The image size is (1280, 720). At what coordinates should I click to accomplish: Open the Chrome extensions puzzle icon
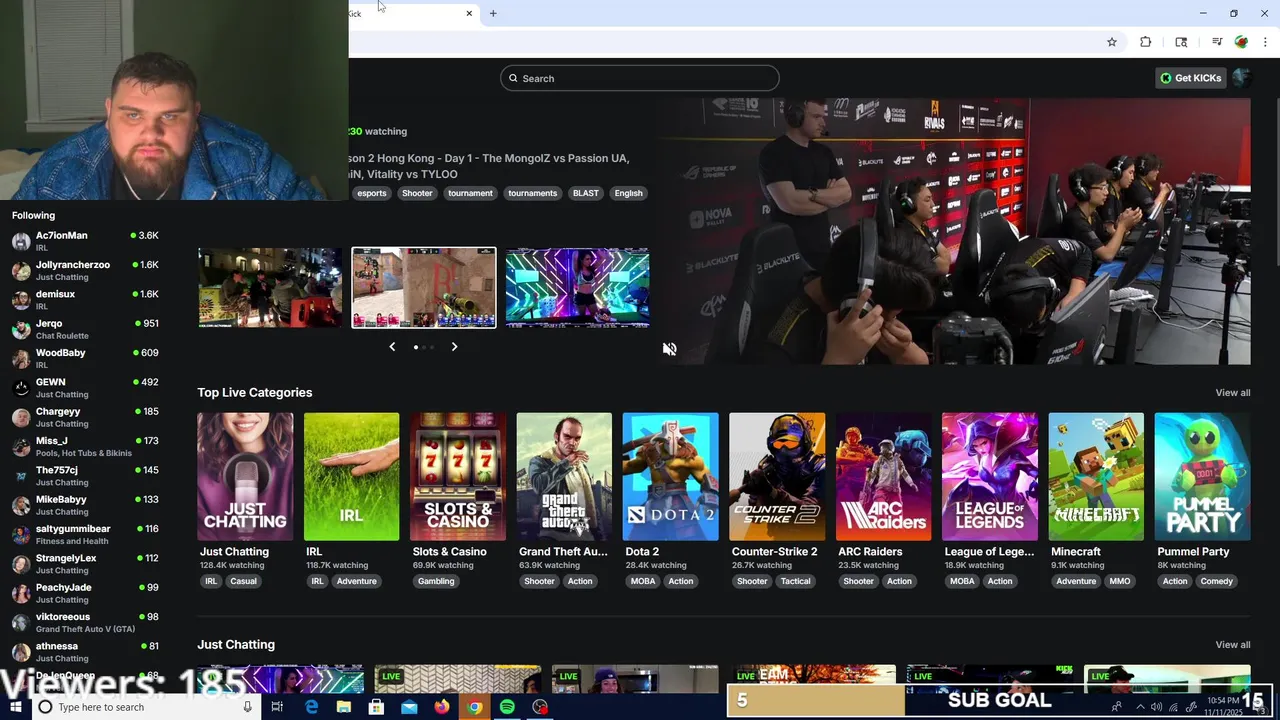pyautogui.click(x=1146, y=42)
